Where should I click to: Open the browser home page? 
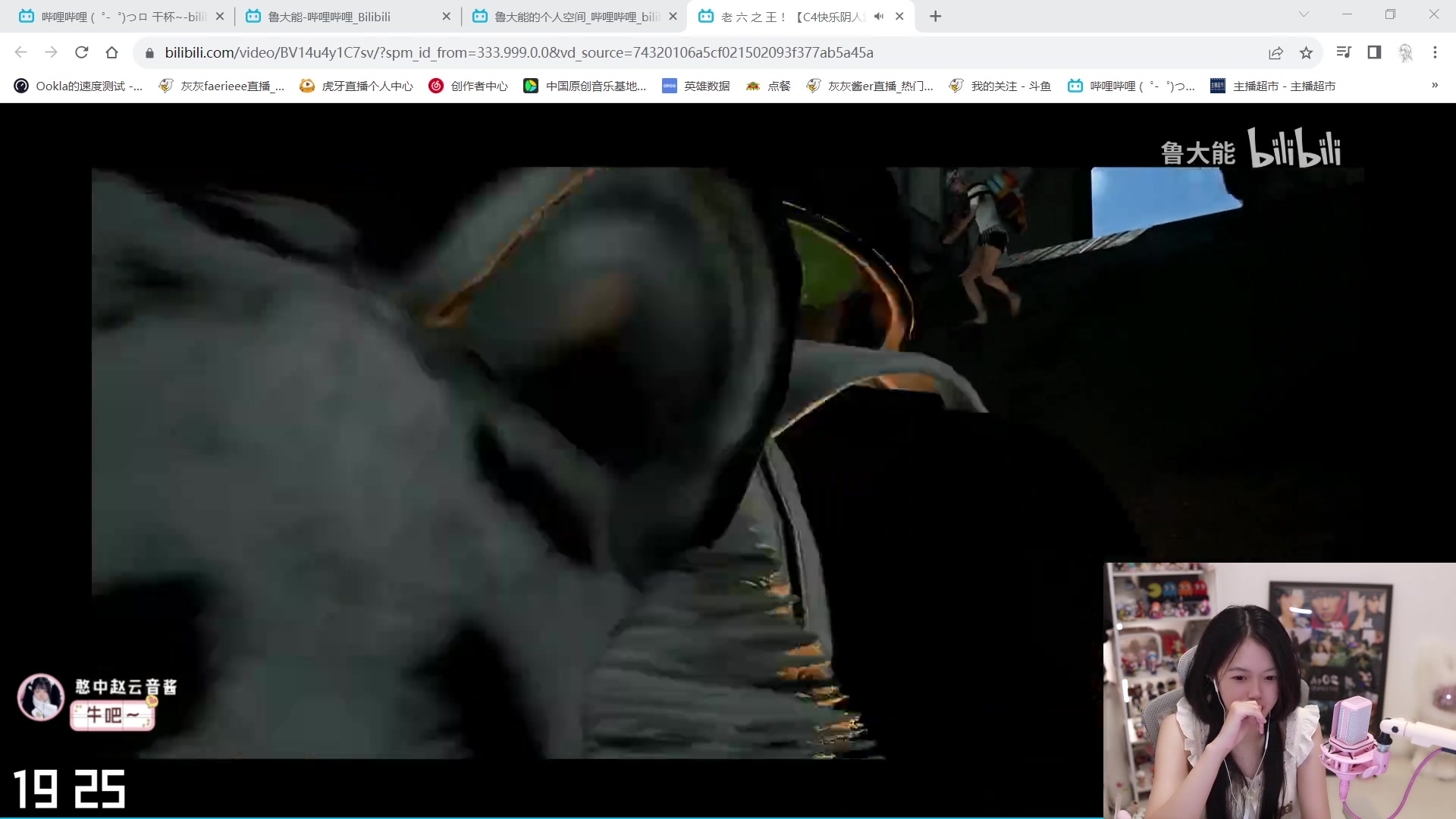coord(112,52)
